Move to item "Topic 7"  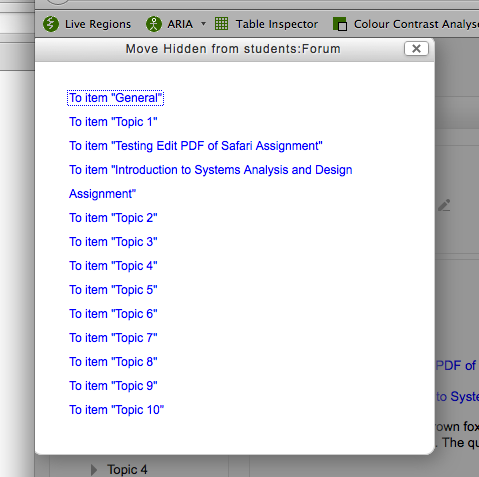pyautogui.click(x=113, y=338)
